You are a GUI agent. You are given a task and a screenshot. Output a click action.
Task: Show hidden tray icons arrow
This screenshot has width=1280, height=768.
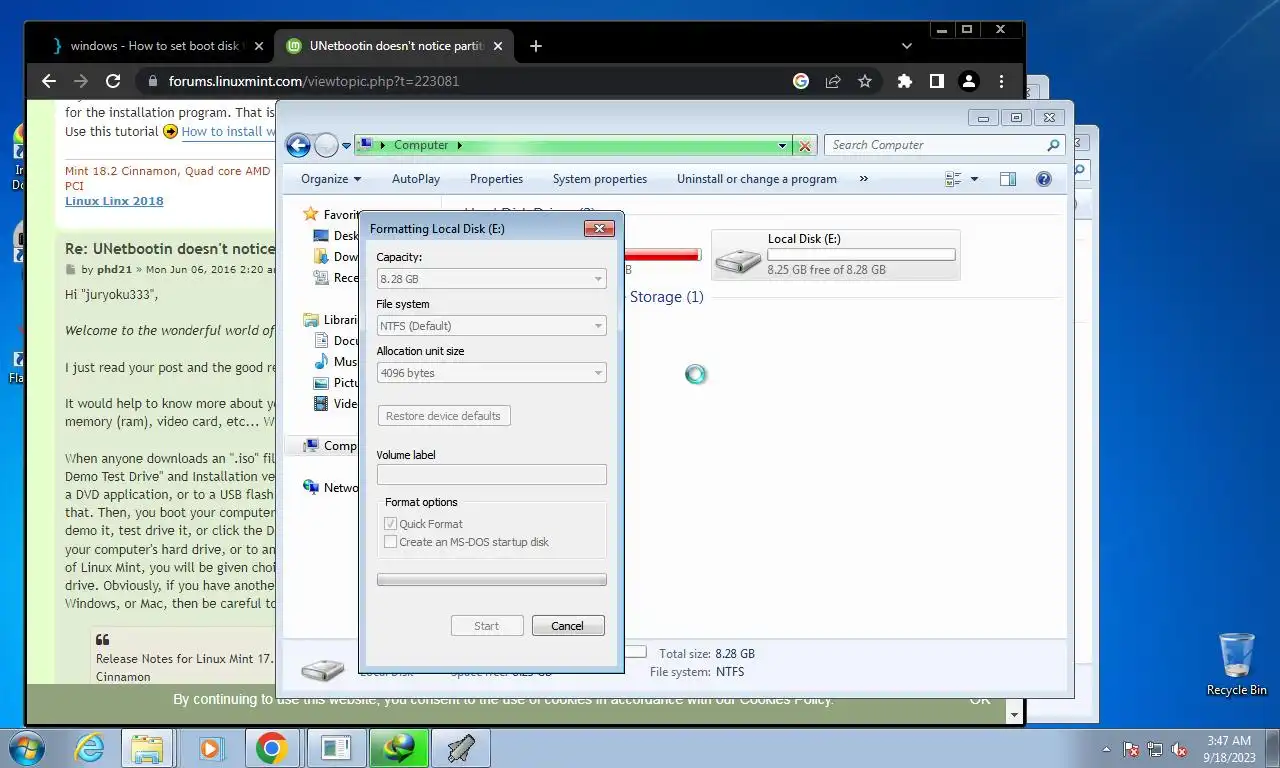tap(1106, 749)
